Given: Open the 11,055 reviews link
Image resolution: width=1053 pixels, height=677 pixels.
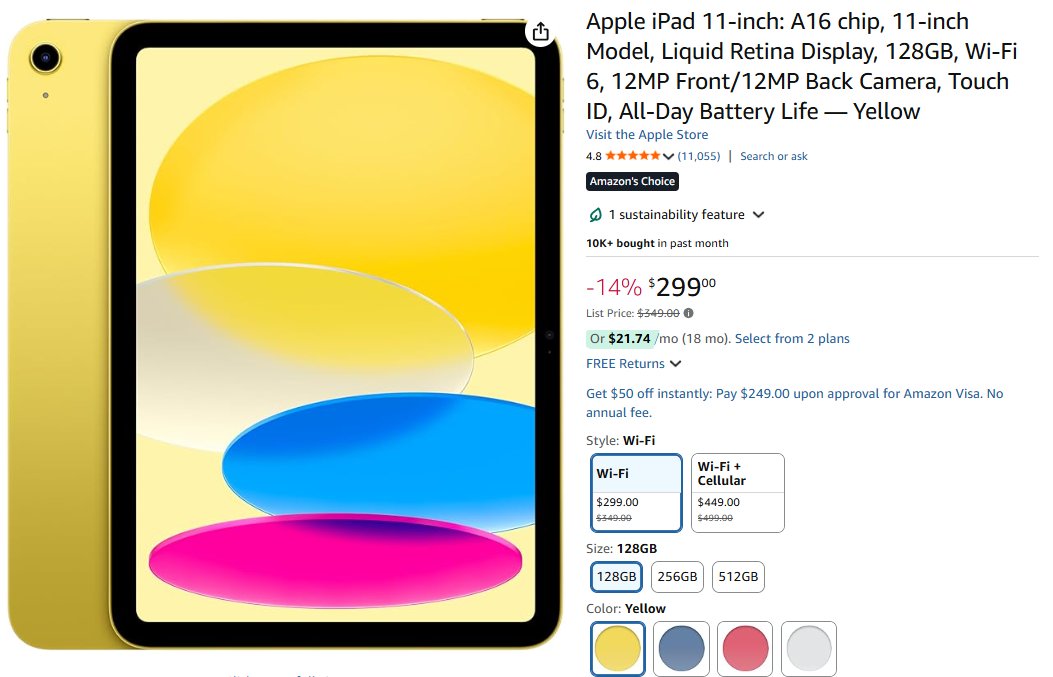Looking at the screenshot, I should [698, 156].
